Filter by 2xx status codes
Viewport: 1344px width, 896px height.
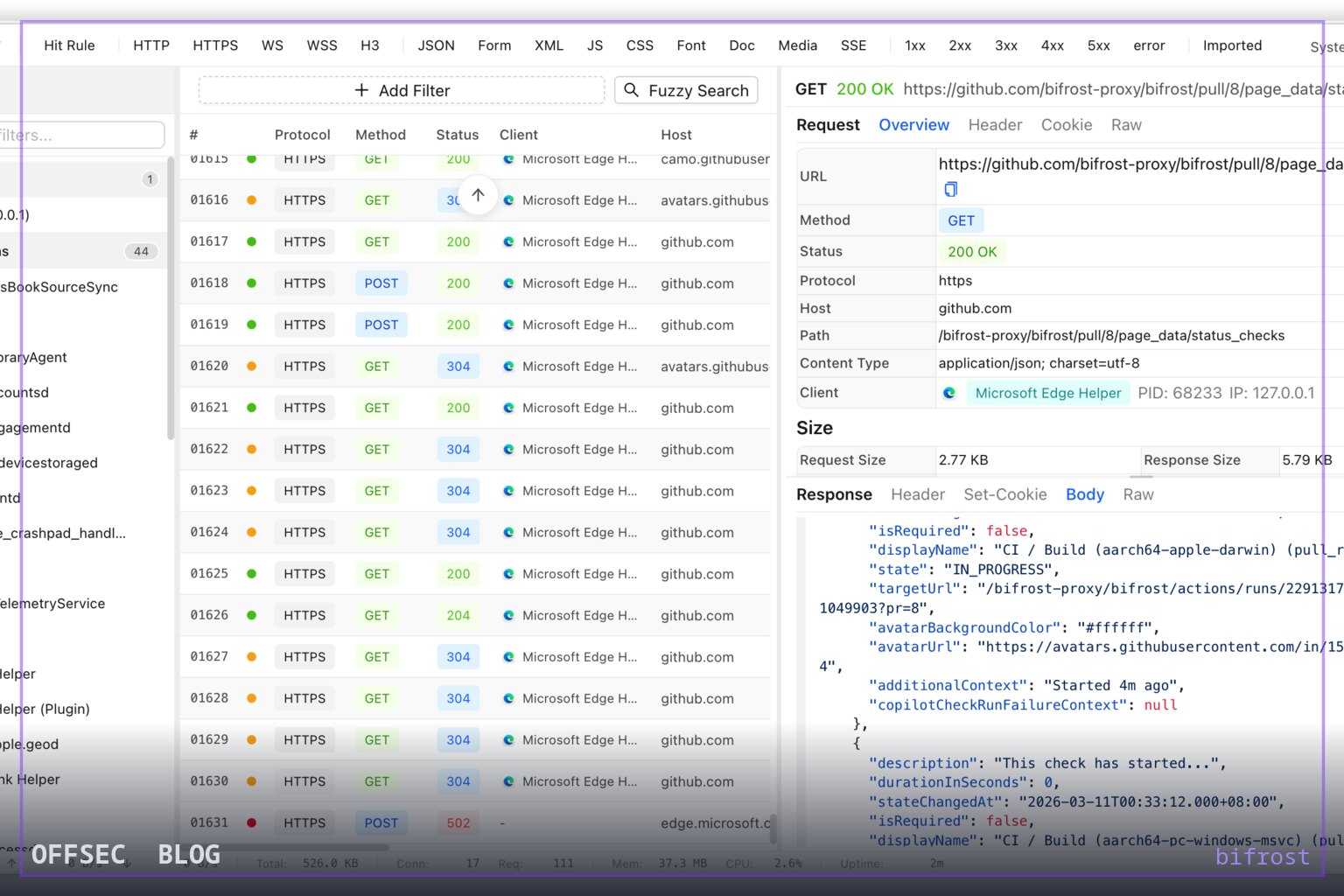(x=960, y=45)
